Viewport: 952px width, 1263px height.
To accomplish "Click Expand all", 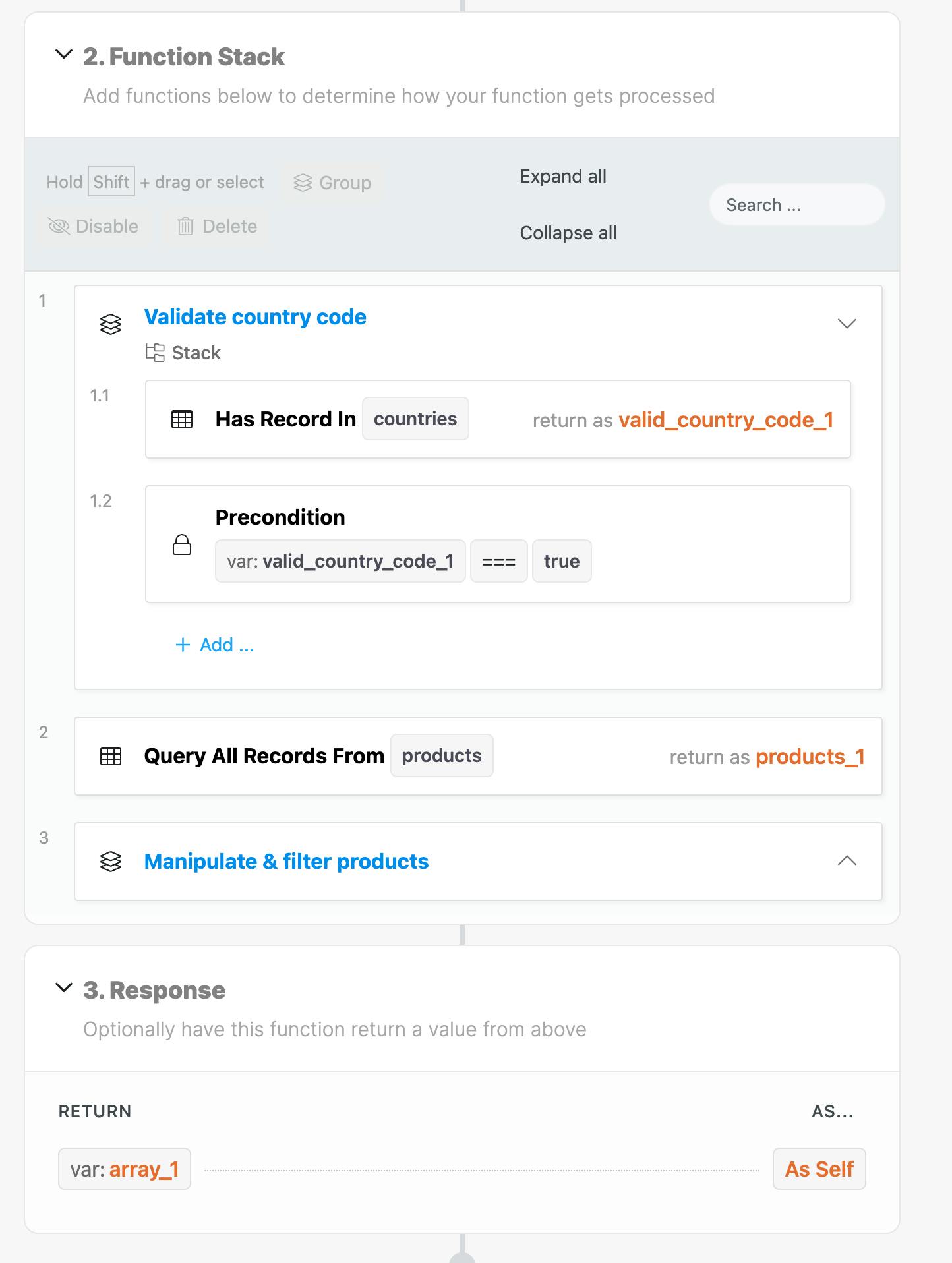I will pyautogui.click(x=562, y=177).
